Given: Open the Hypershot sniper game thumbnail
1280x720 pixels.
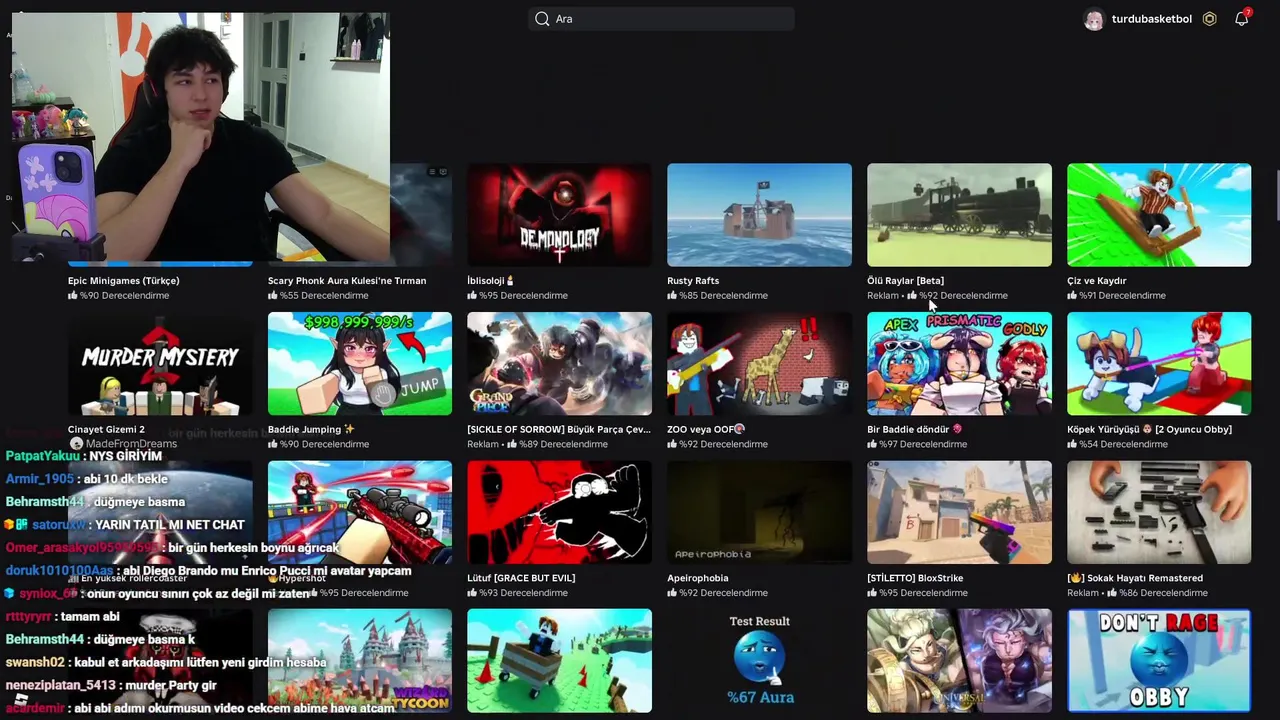Looking at the screenshot, I should coord(359,512).
